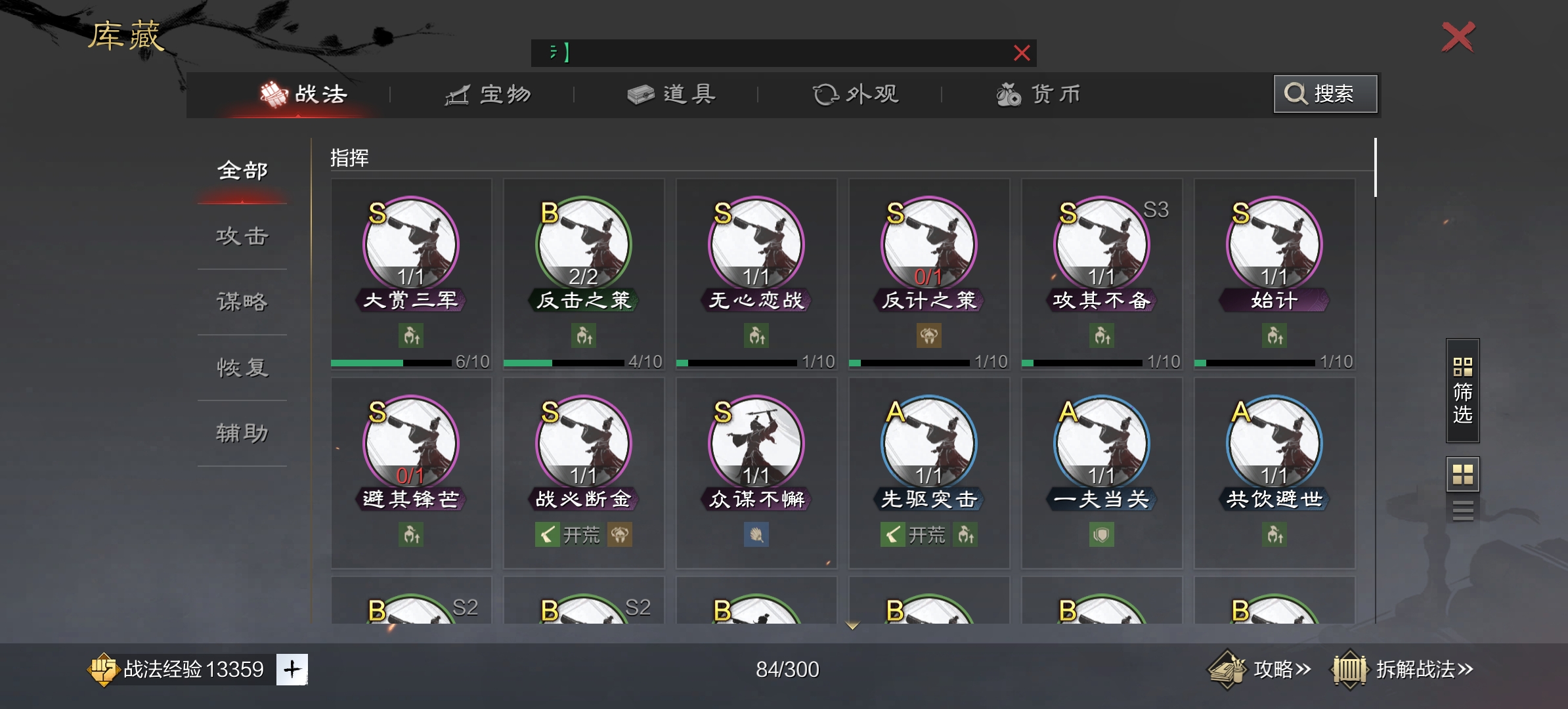This screenshot has height=709, width=1568.
Task: Switch to list view layout
Action: pos(1462,510)
